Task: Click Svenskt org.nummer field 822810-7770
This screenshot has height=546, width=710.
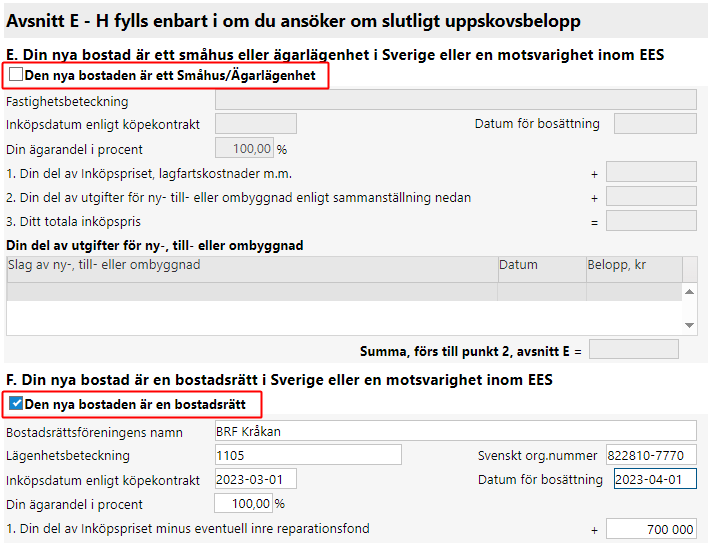Action: click(x=651, y=455)
